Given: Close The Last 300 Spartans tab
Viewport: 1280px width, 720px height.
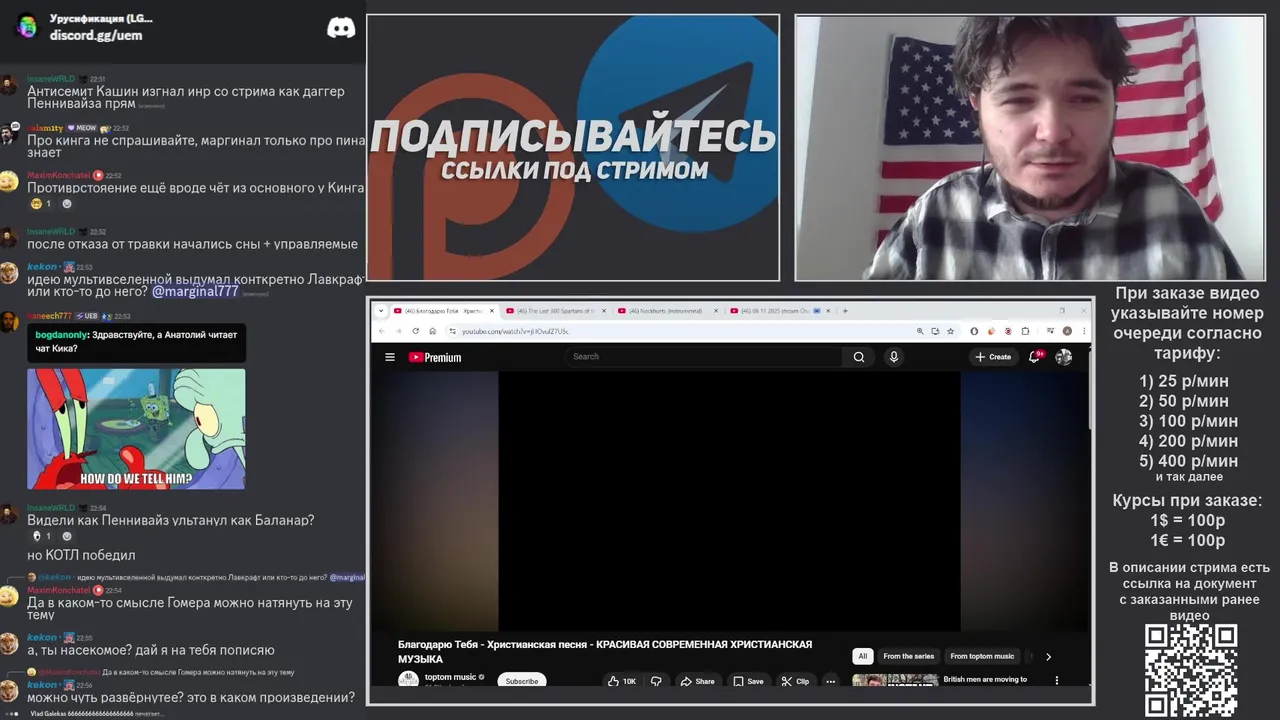Looking at the screenshot, I should click(602, 311).
